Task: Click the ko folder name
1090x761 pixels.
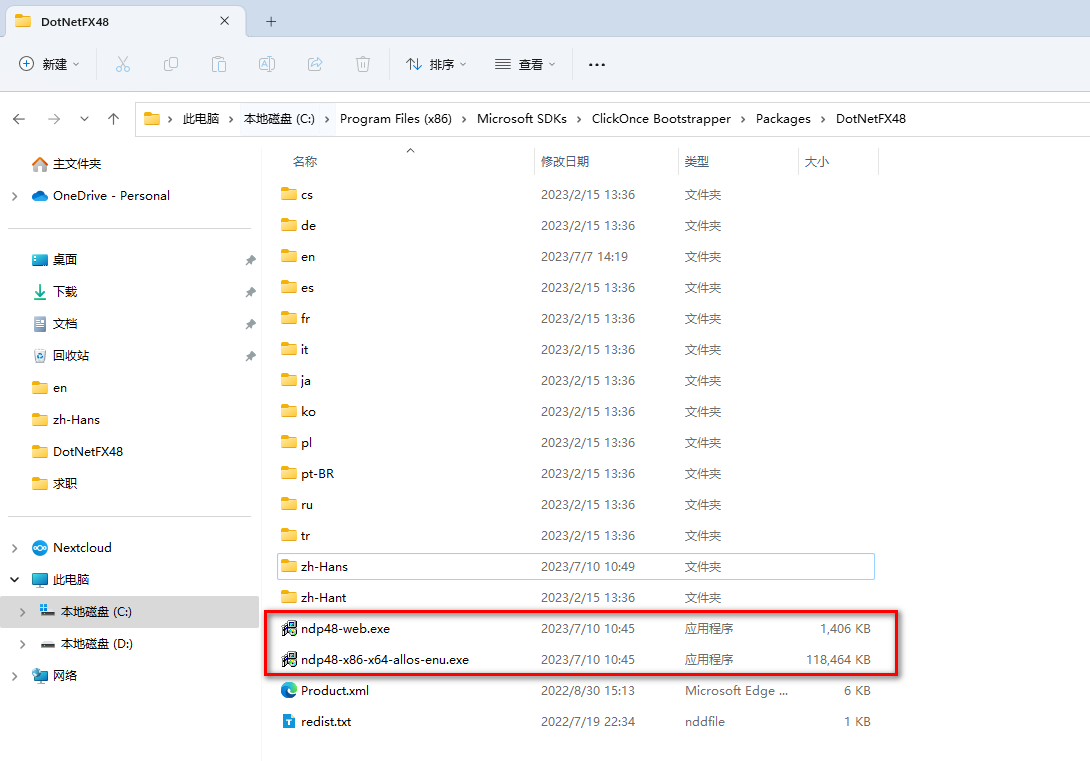Action: click(x=309, y=411)
